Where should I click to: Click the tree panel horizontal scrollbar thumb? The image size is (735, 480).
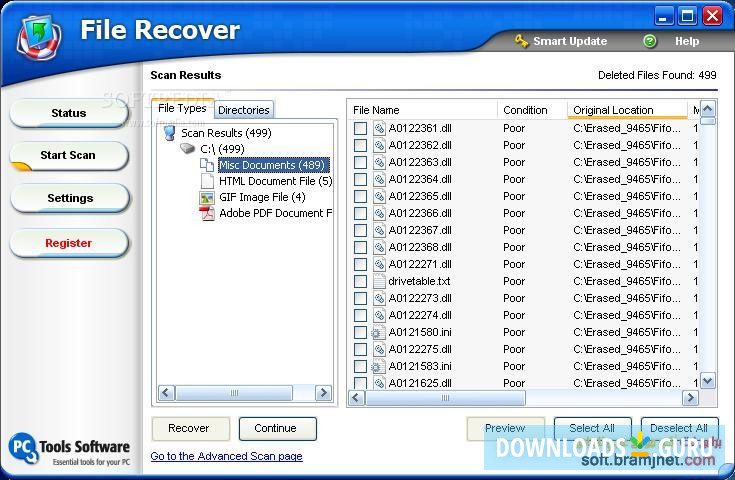[x=234, y=393]
